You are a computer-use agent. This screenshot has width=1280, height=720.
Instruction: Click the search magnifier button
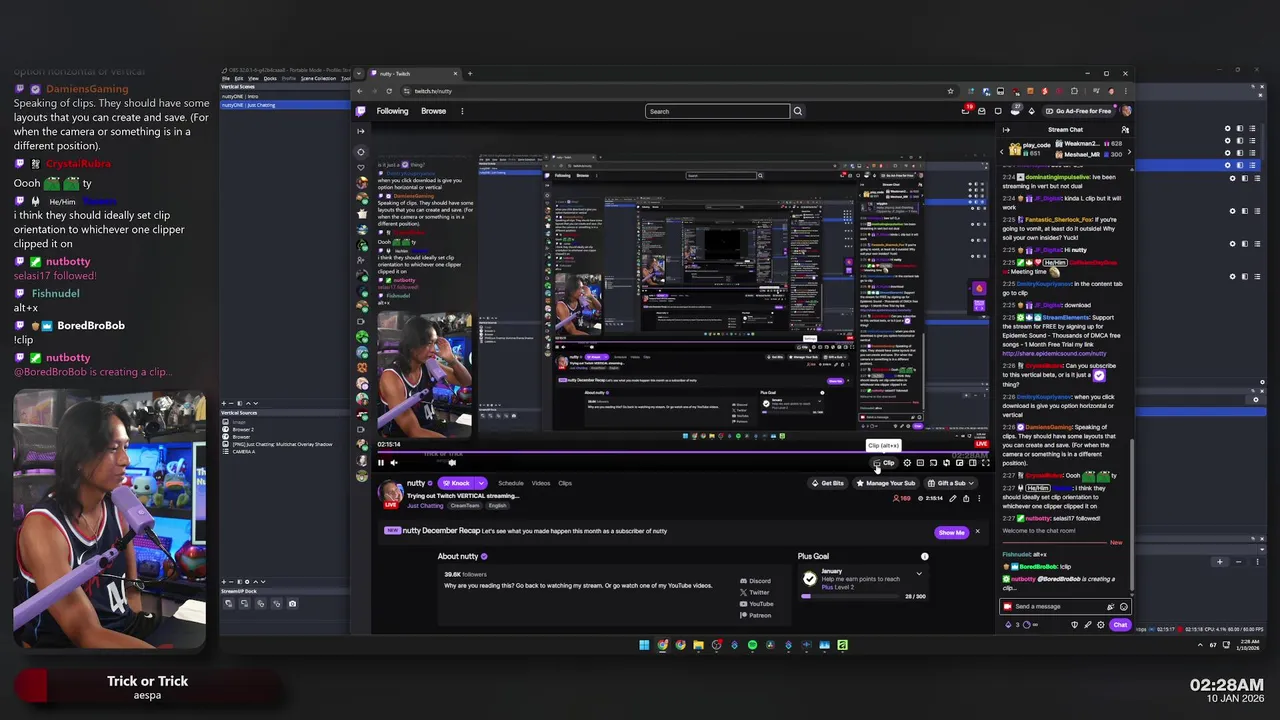pos(797,111)
